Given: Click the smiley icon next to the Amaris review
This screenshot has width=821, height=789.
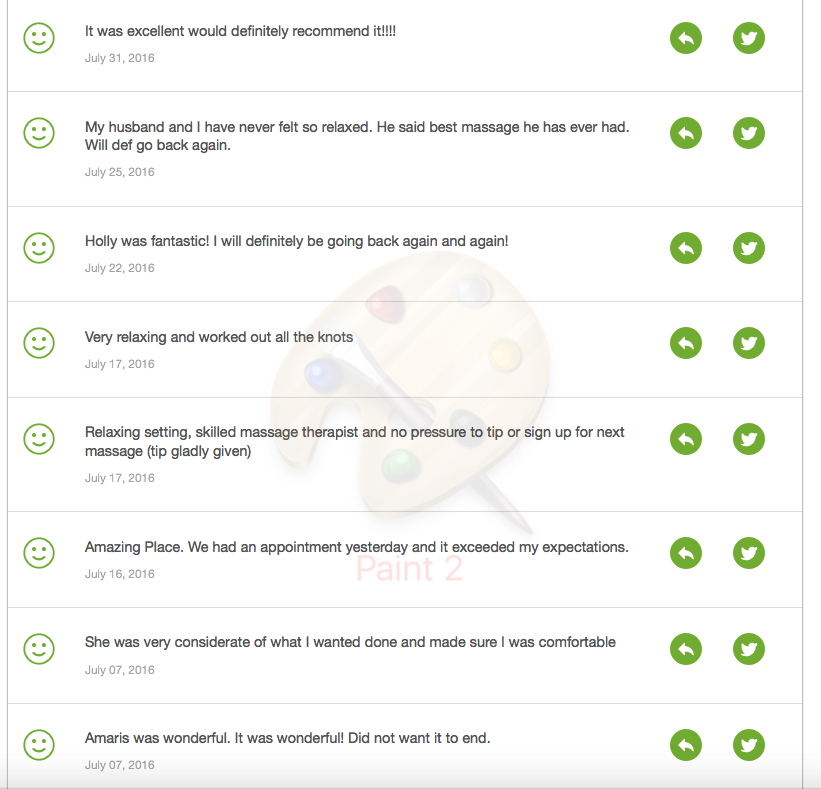Looking at the screenshot, I should [x=39, y=744].
